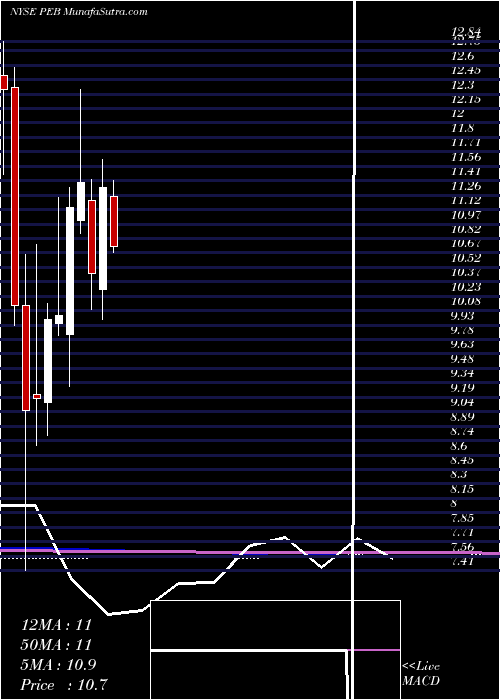This screenshot has height=700, width=500.
Task: Pick the 7.71 axis value
Action: point(462,532)
